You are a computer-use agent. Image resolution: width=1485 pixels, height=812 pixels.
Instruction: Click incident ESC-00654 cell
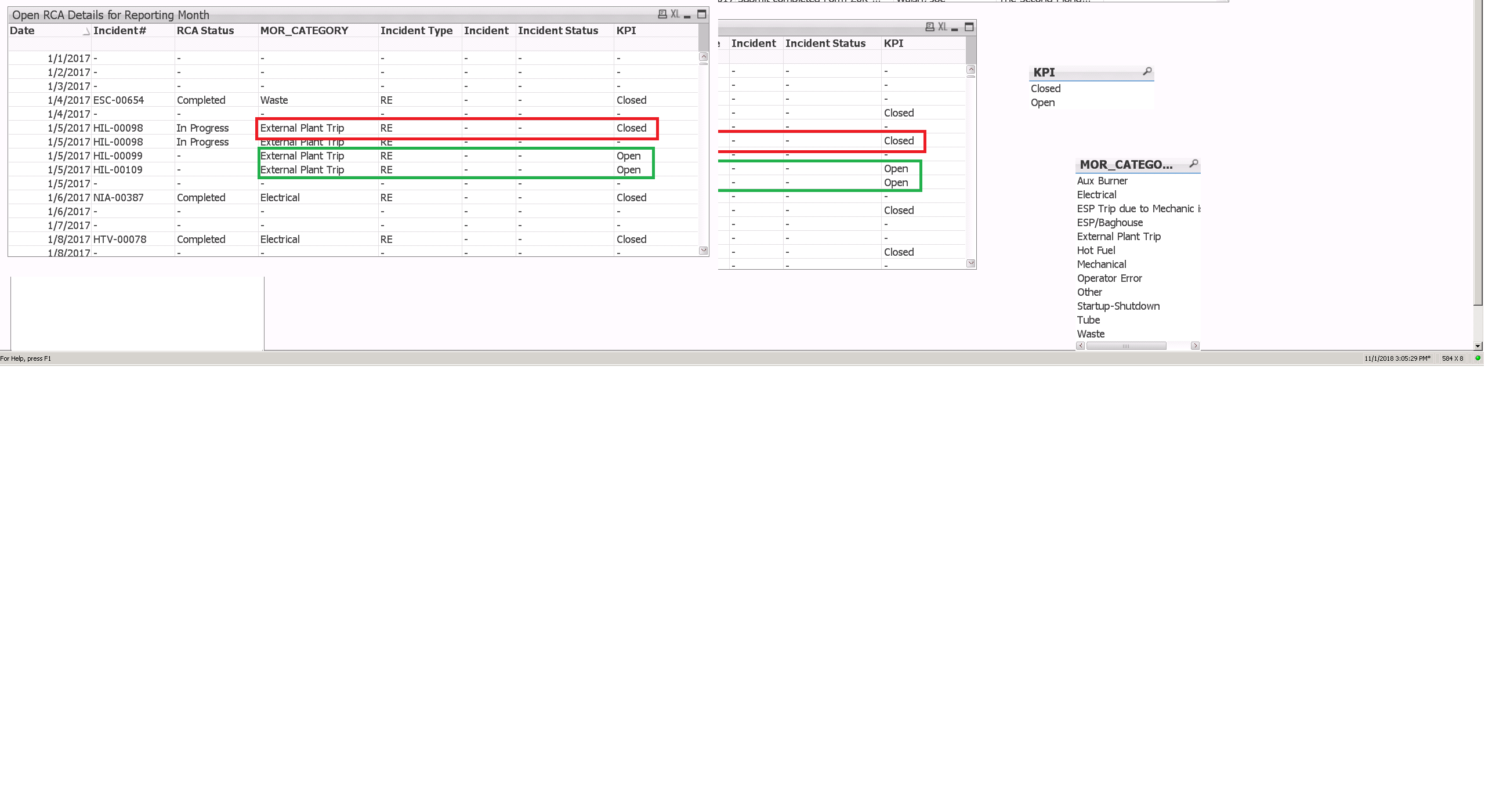pyautogui.click(x=118, y=100)
